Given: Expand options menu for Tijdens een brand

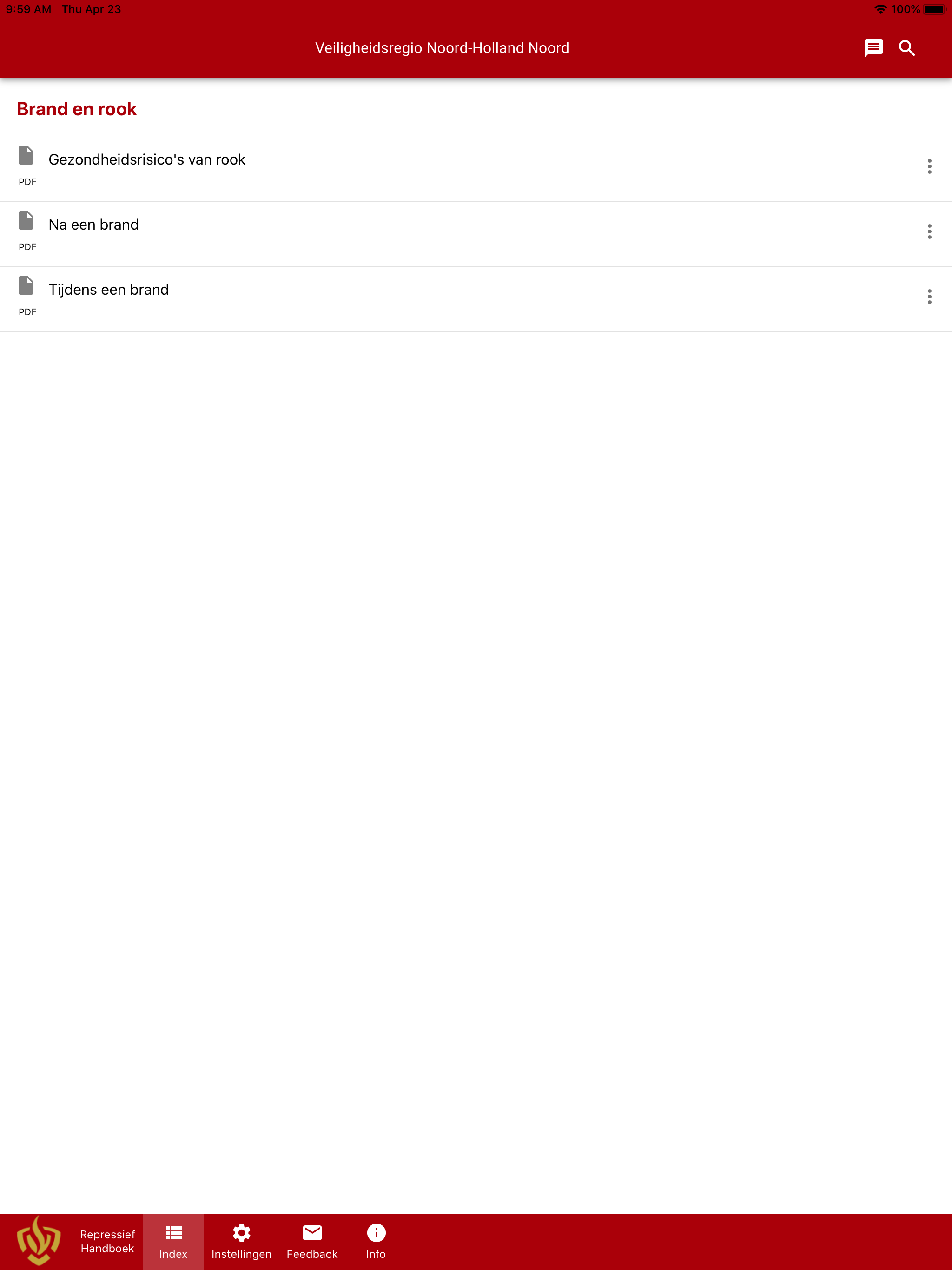Looking at the screenshot, I should click(x=929, y=296).
